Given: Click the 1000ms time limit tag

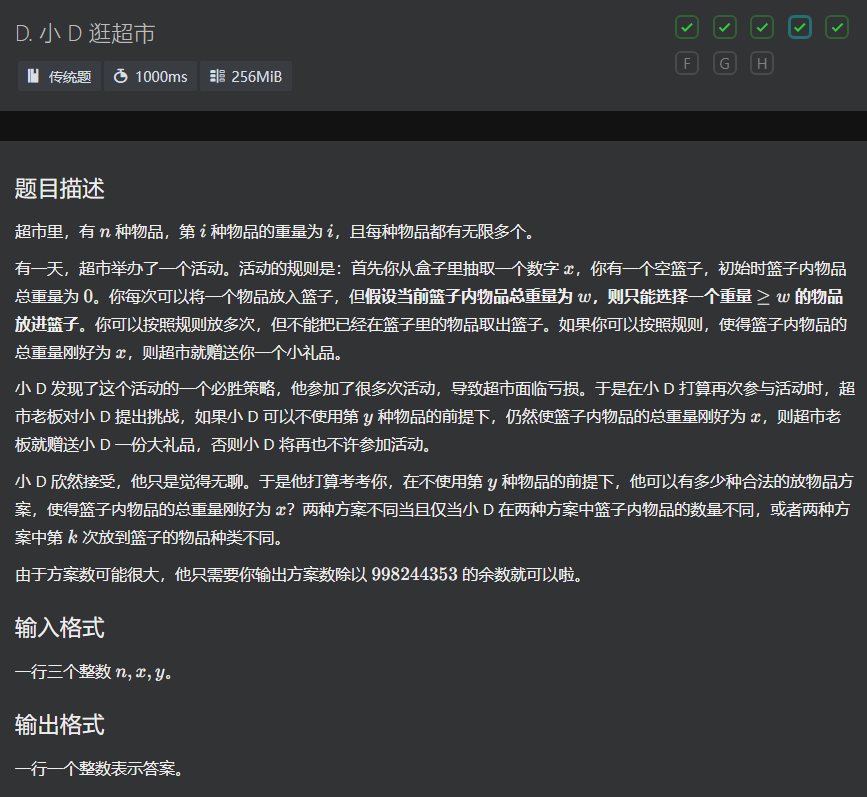Looking at the screenshot, I should (150, 76).
